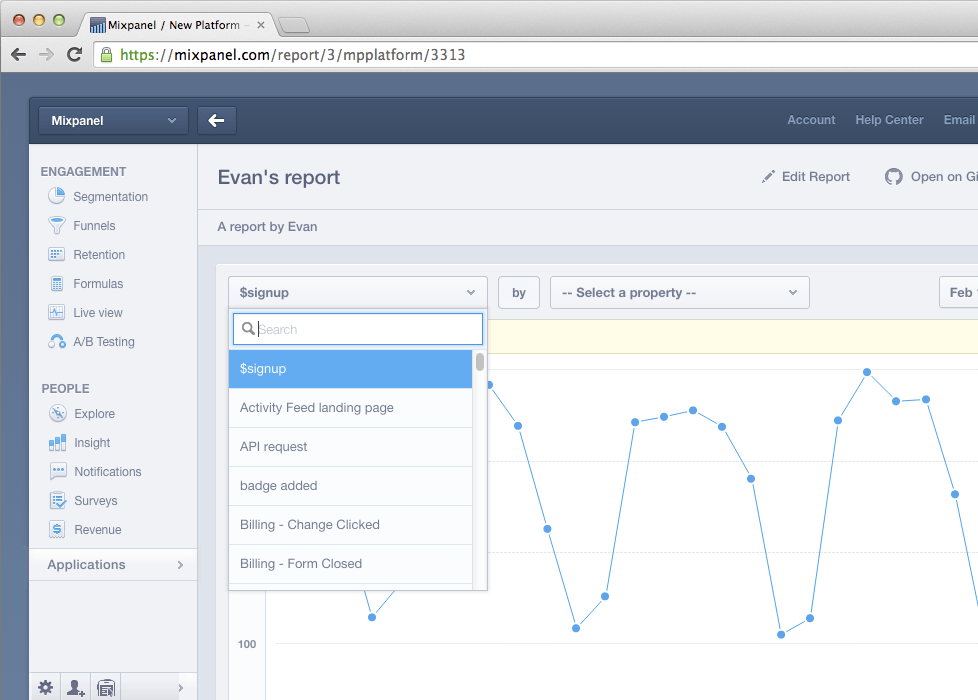Click the Mixpanel tab favicon
Viewport: 978px width, 700px height.
pos(97,25)
